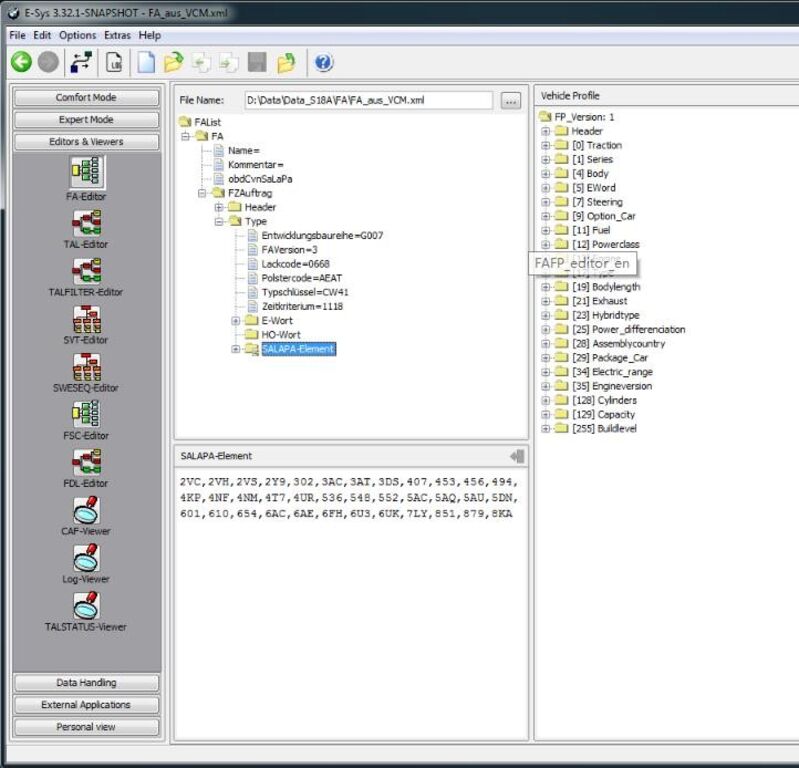Click the File Name path input field
Image resolution: width=799 pixels, height=768 pixels.
coord(368,100)
